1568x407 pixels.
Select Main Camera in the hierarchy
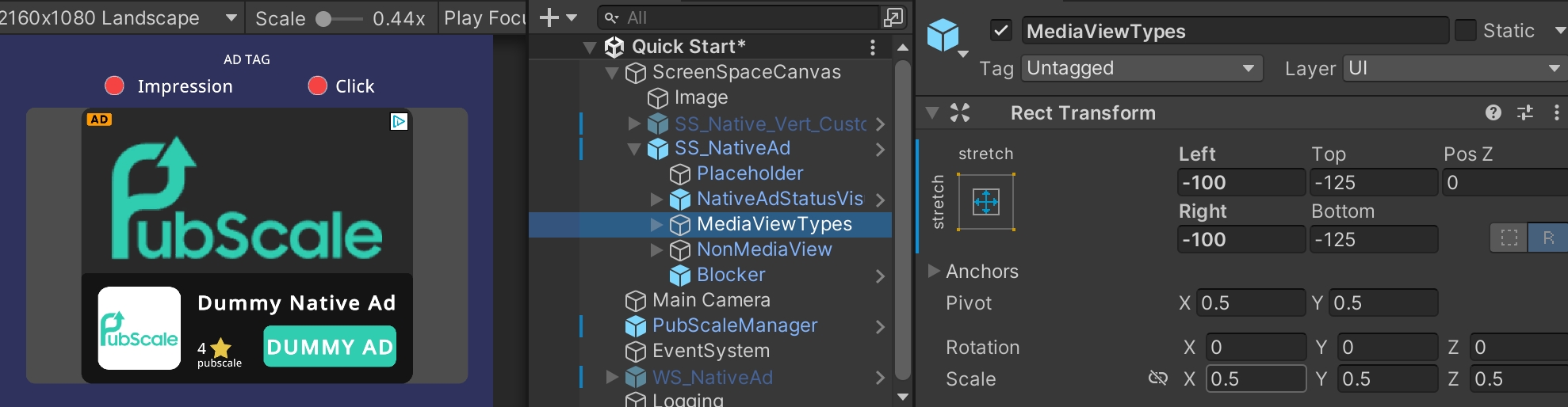pyautogui.click(x=710, y=300)
